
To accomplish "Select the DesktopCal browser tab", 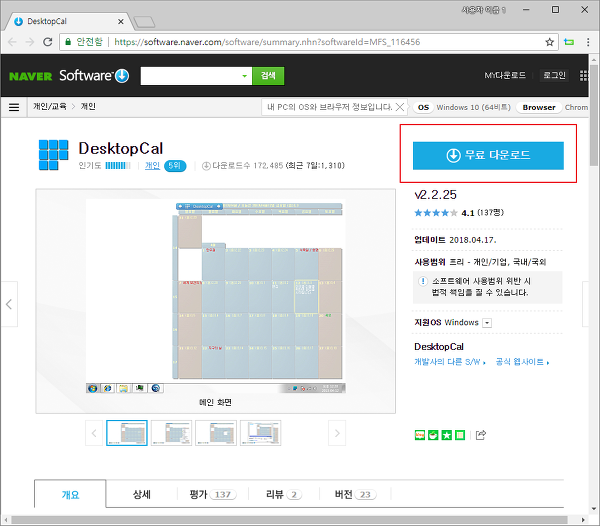I will click(67, 21).
